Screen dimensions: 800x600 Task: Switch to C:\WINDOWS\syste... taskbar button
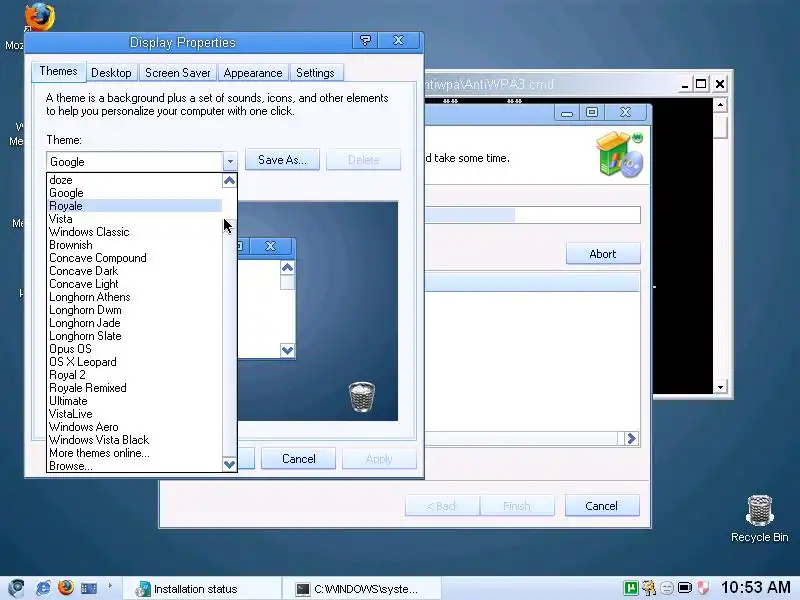361,589
